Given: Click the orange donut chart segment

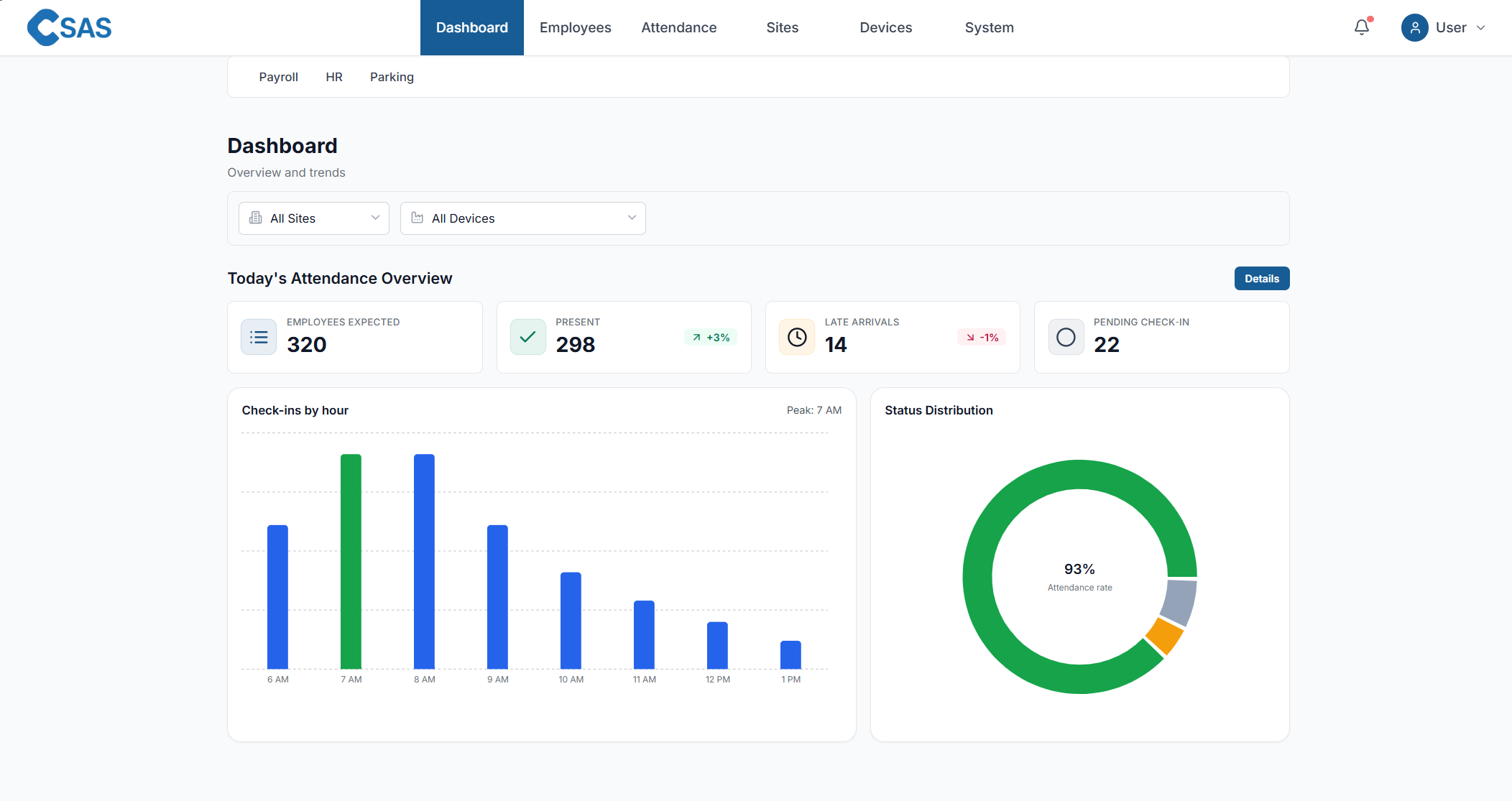Looking at the screenshot, I should [1164, 636].
